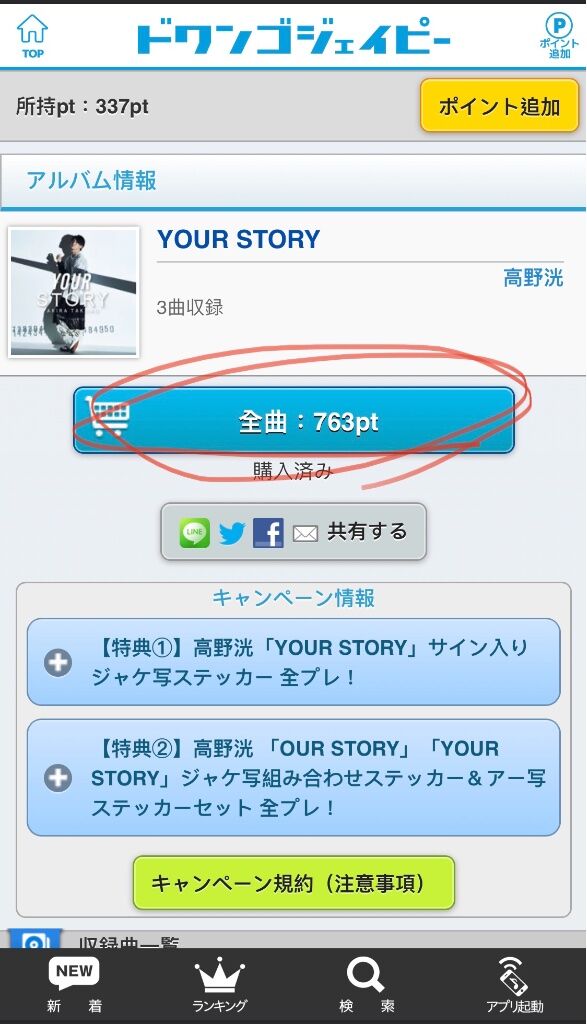Expand 特典② campaign plus icon

tap(57, 778)
